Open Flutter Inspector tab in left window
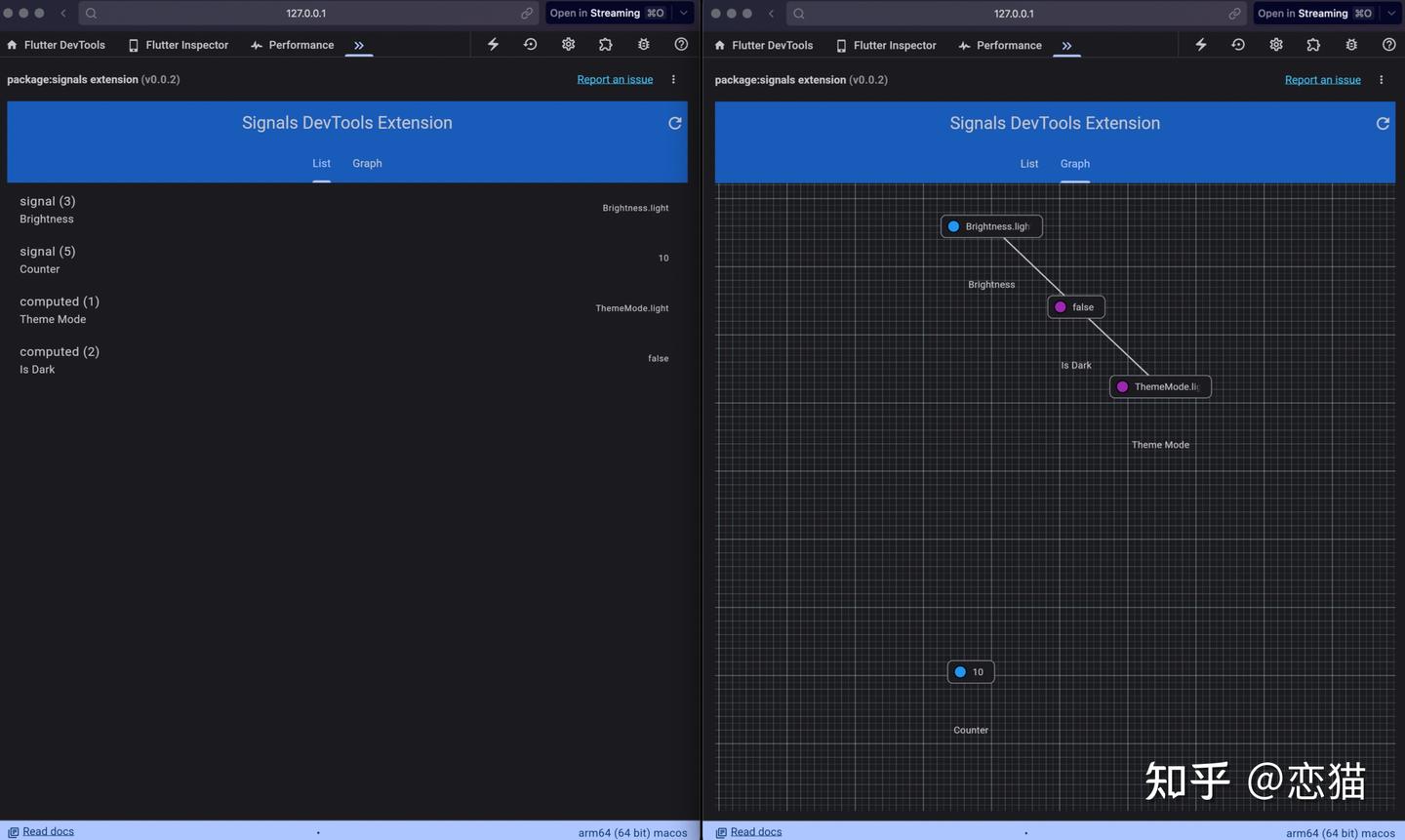The width and height of the screenshot is (1405, 840). tap(179, 45)
